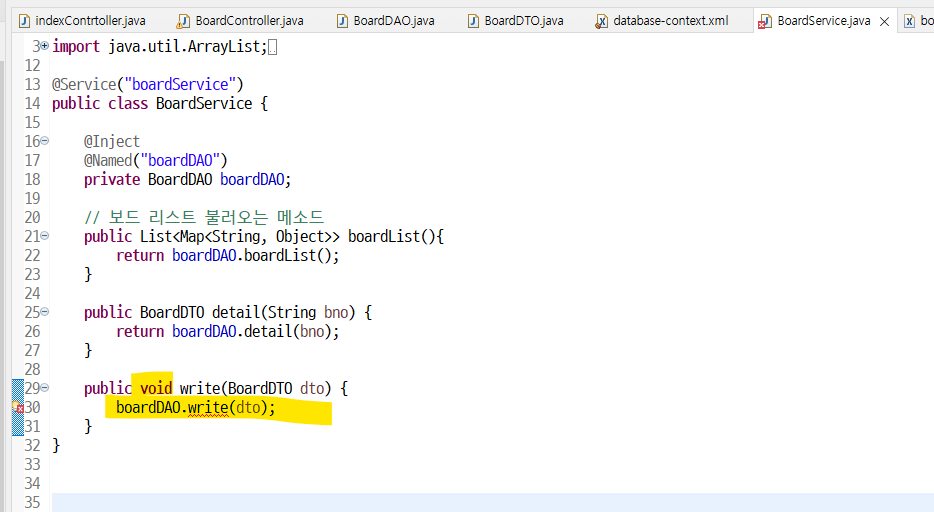Click the XML icon on the cut-off rightmost tab
The height and width of the screenshot is (512, 934).
click(910, 21)
